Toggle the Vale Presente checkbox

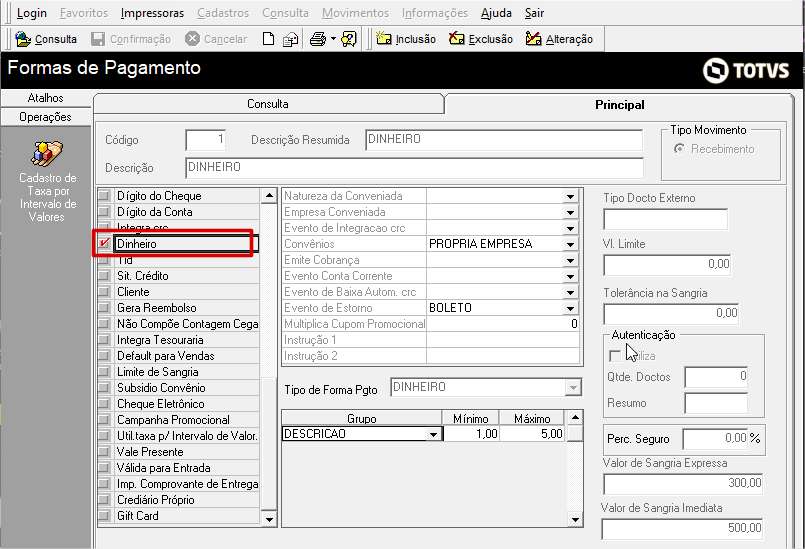click(104, 451)
